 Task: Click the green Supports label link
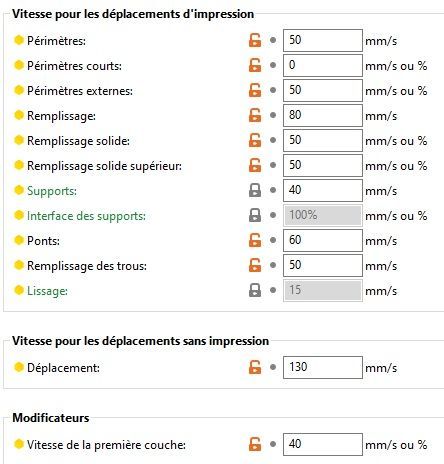[x=52, y=191]
